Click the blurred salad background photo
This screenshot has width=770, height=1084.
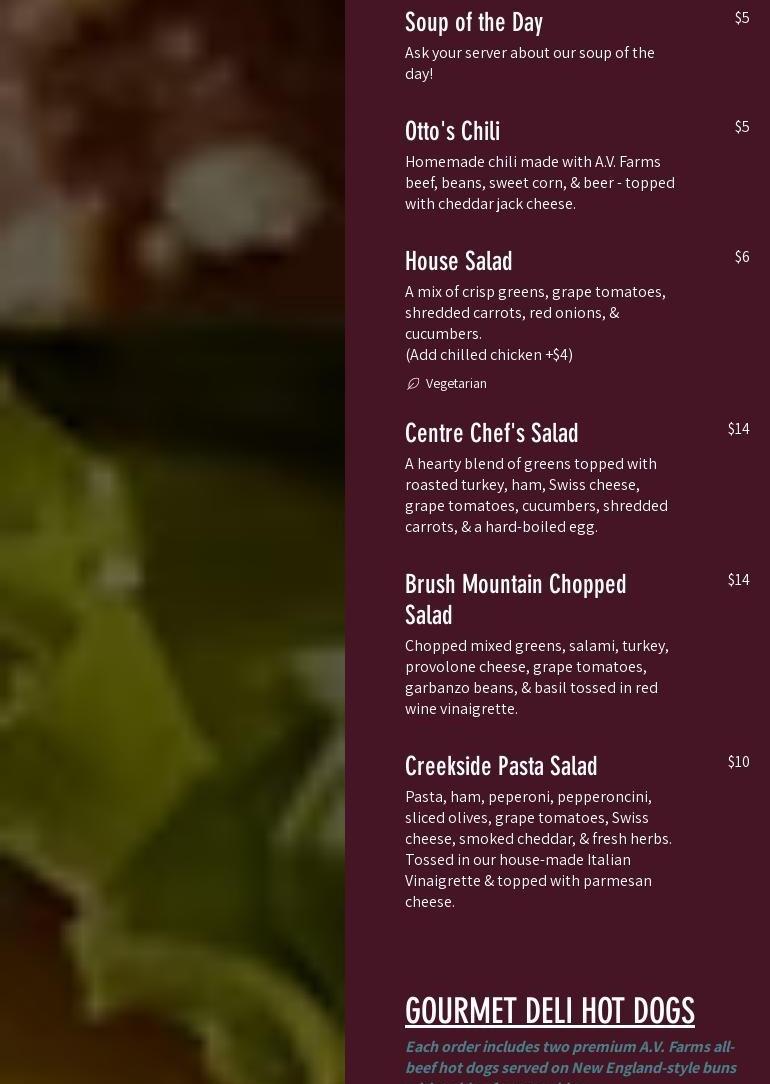172,542
